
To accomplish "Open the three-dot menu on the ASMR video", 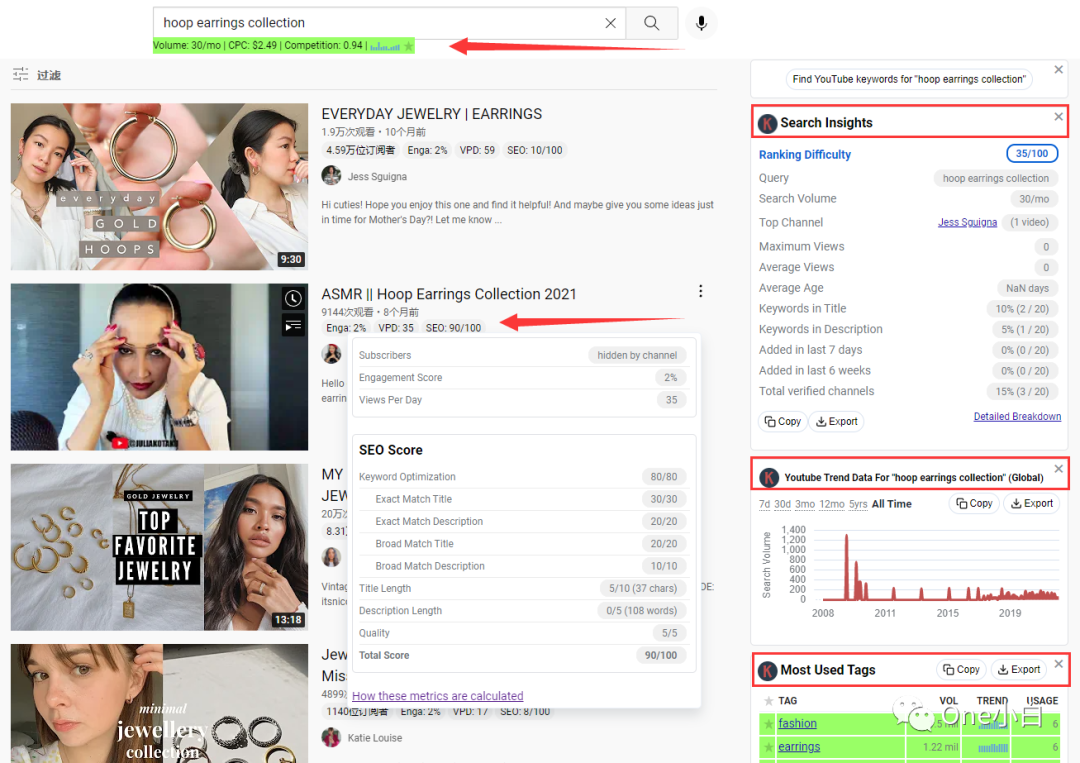I will pos(701,291).
